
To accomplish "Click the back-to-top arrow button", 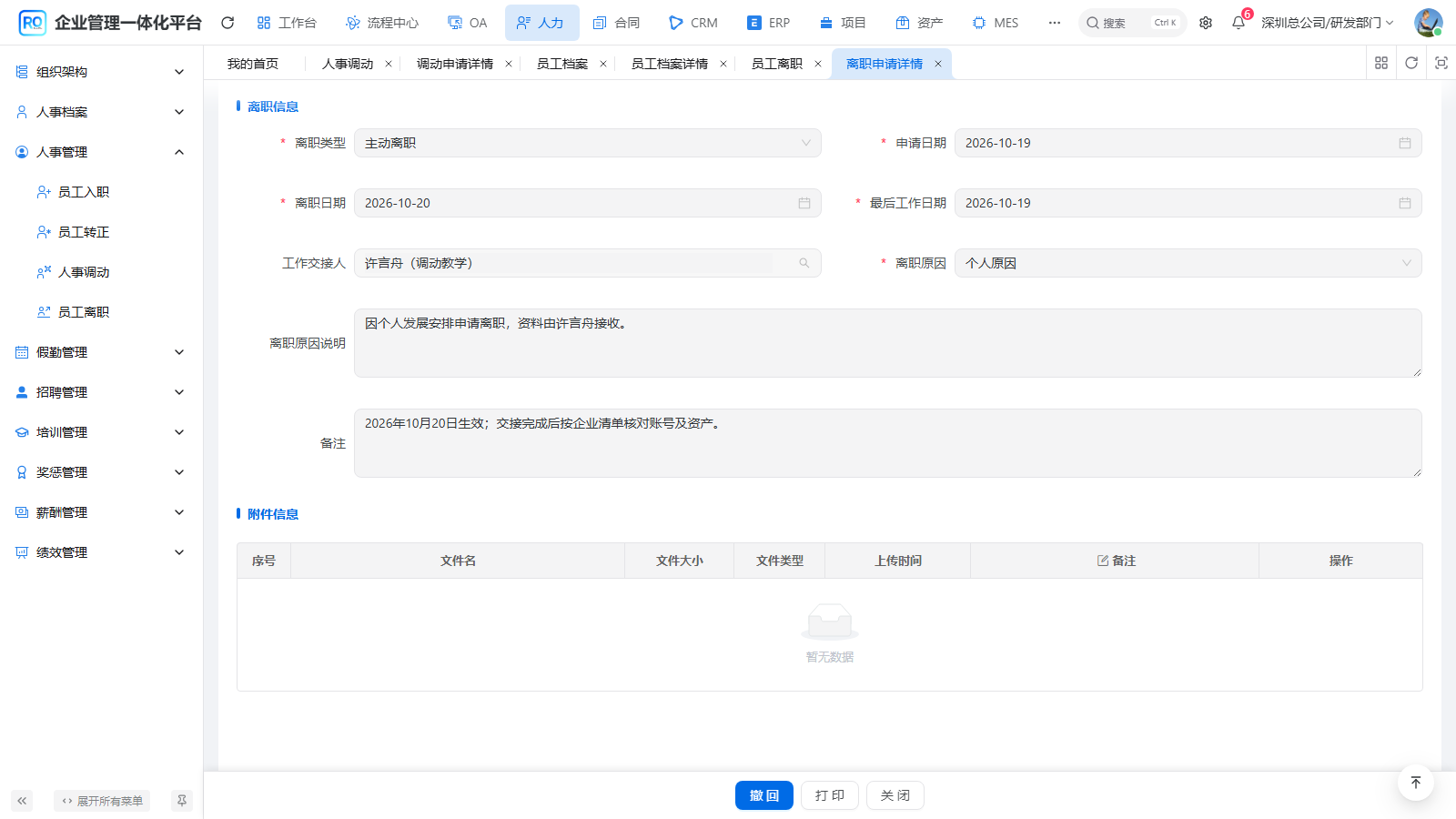I will point(1416,783).
